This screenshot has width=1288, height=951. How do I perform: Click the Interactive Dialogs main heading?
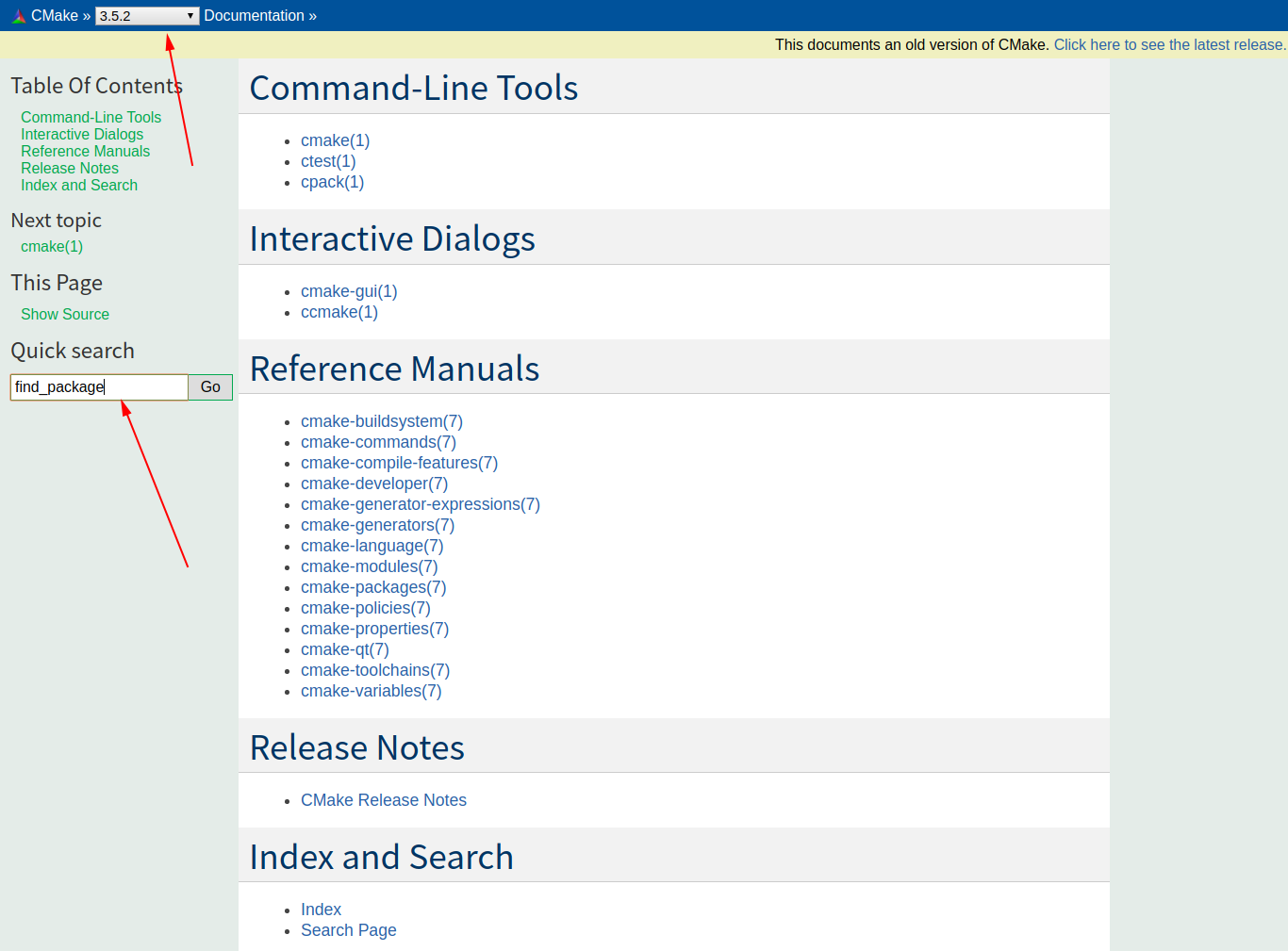392,238
